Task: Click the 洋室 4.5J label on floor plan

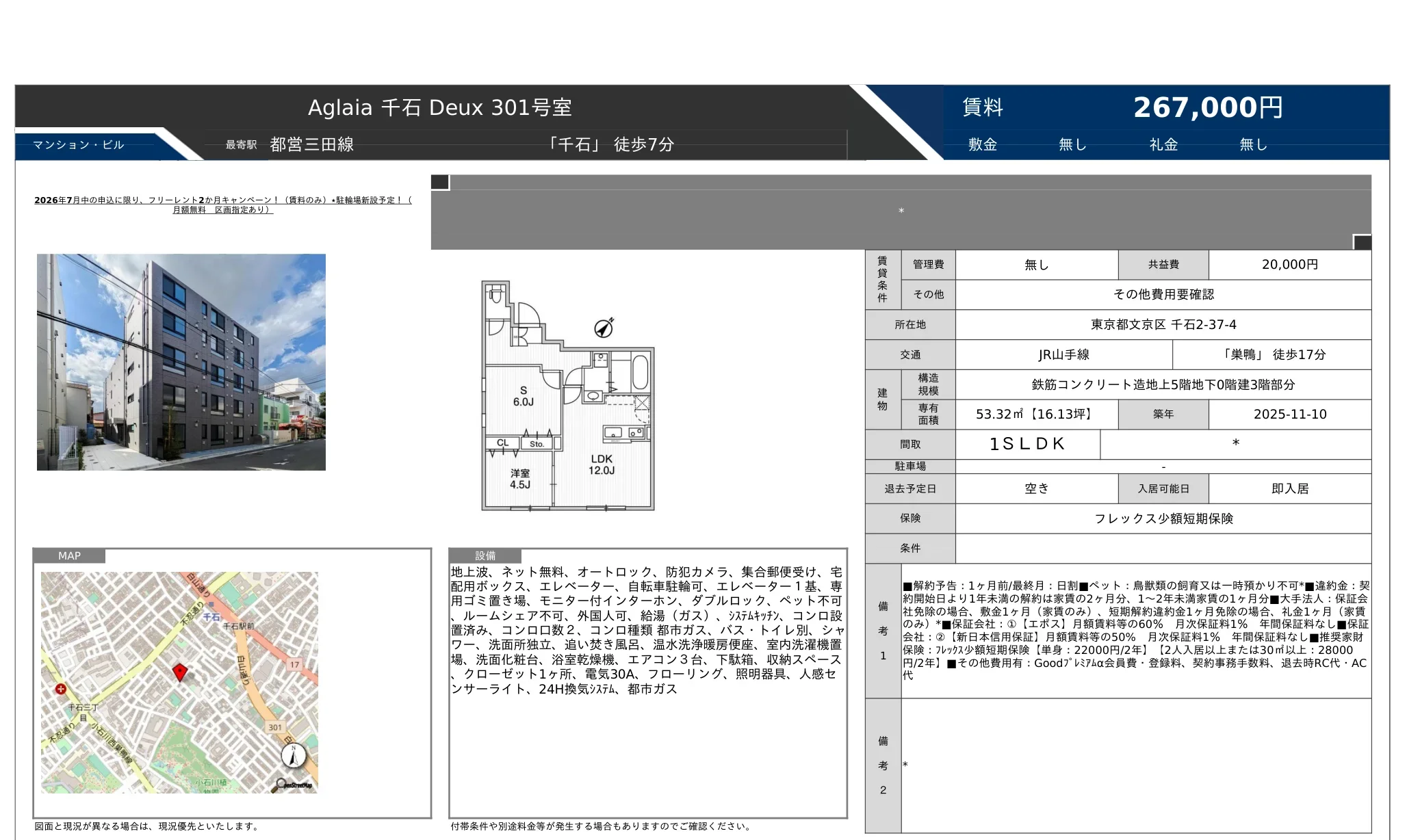Action: 520,479
